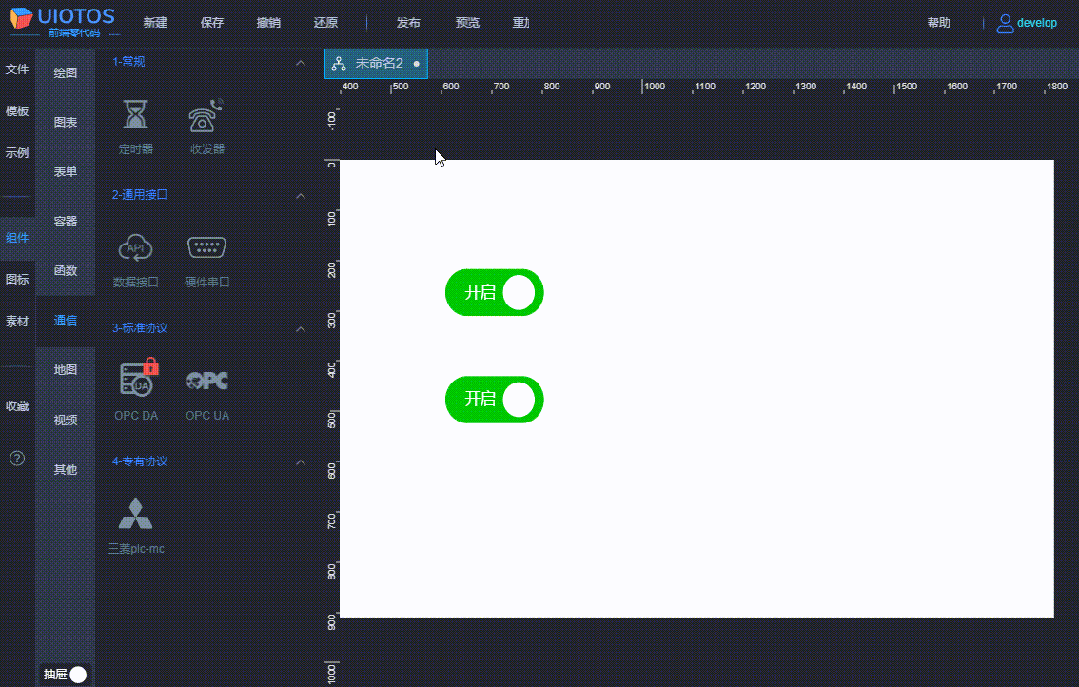Click the 2-通用接口 section header
The image size is (1079, 687).
140,195
